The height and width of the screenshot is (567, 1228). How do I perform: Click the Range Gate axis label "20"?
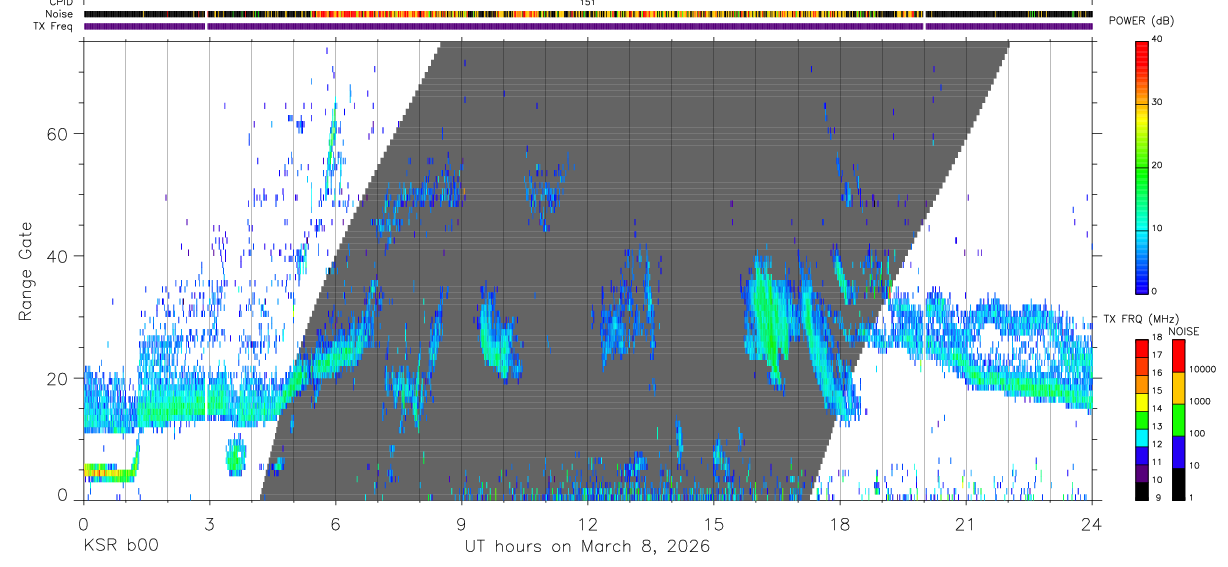(x=58, y=378)
